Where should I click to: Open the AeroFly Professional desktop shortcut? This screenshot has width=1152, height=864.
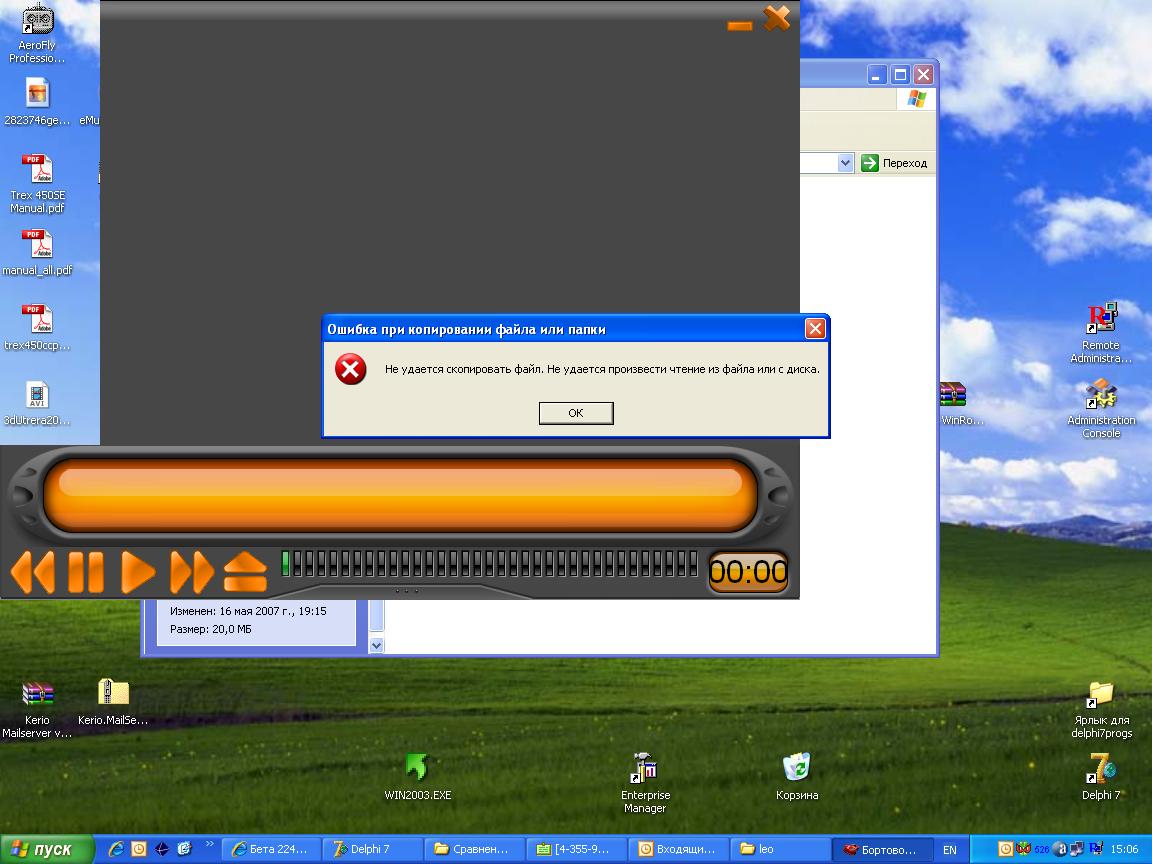(x=37, y=34)
